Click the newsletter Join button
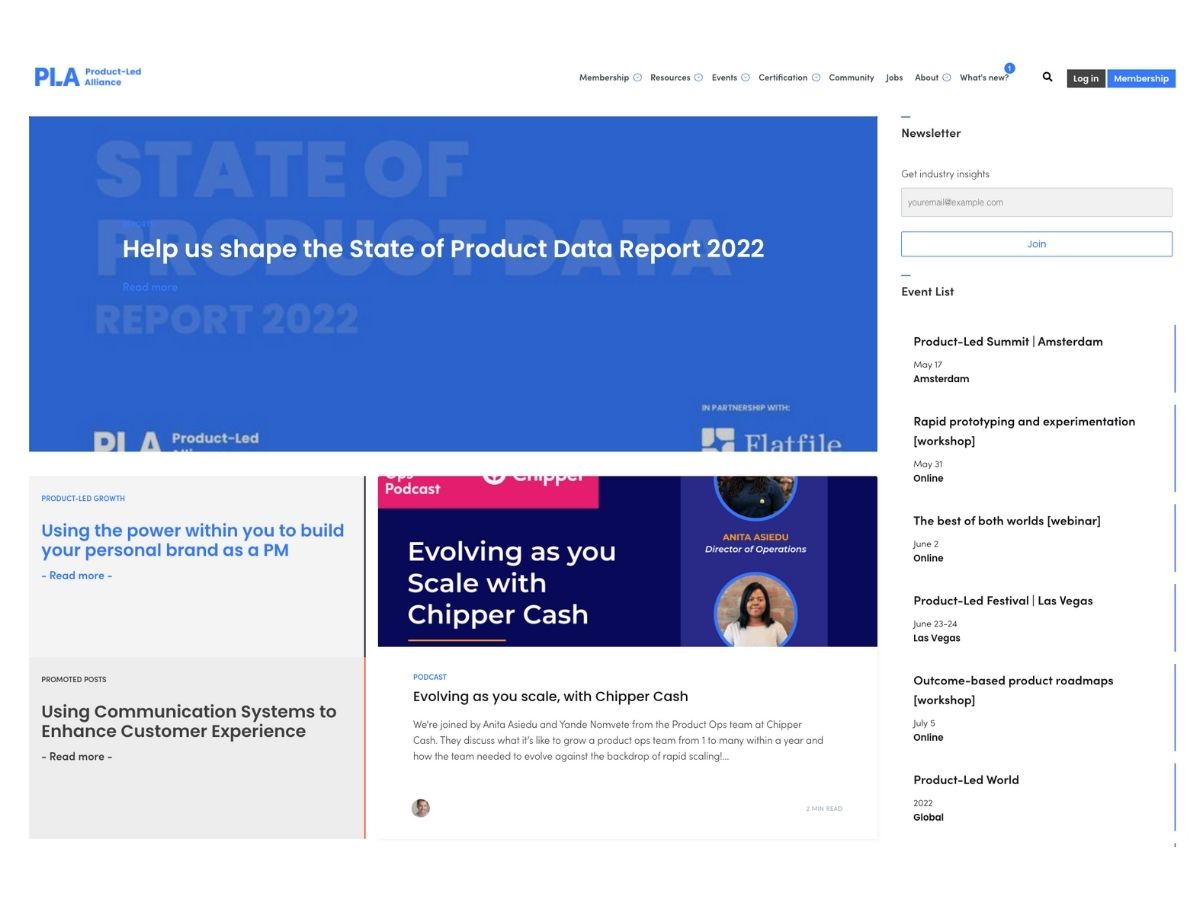 (x=1037, y=244)
